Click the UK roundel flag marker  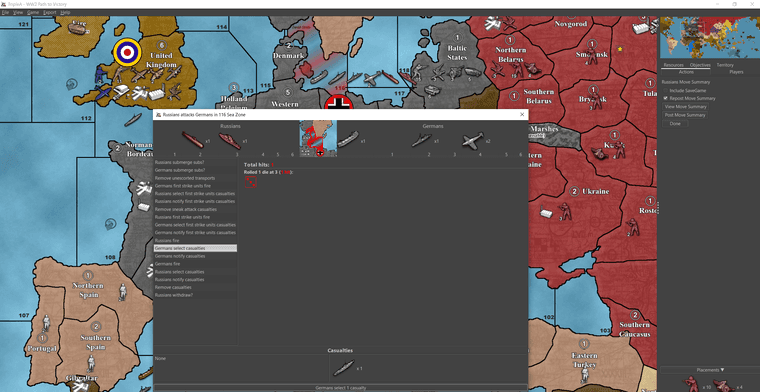tap(127, 52)
